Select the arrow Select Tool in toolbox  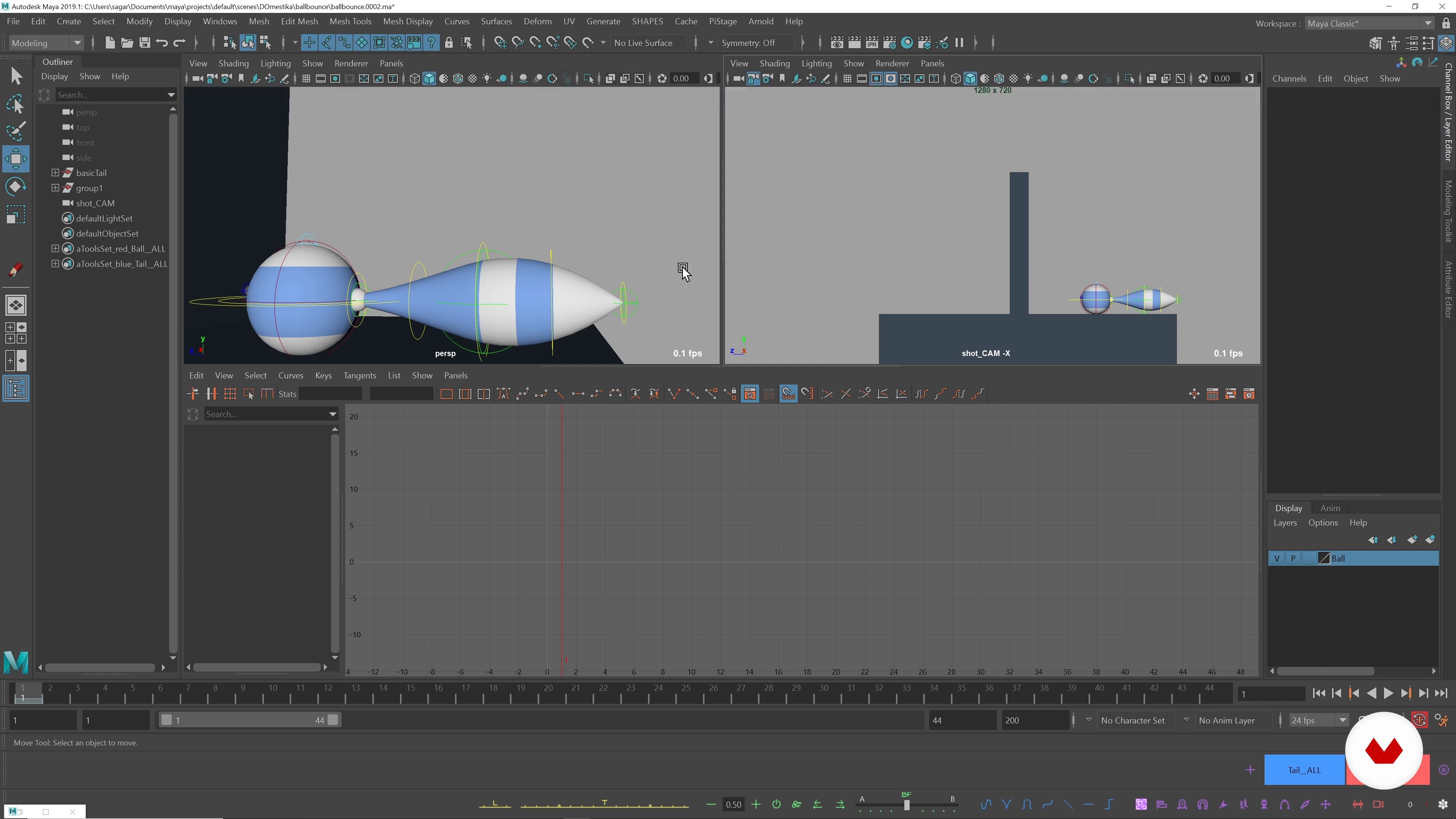[16, 76]
